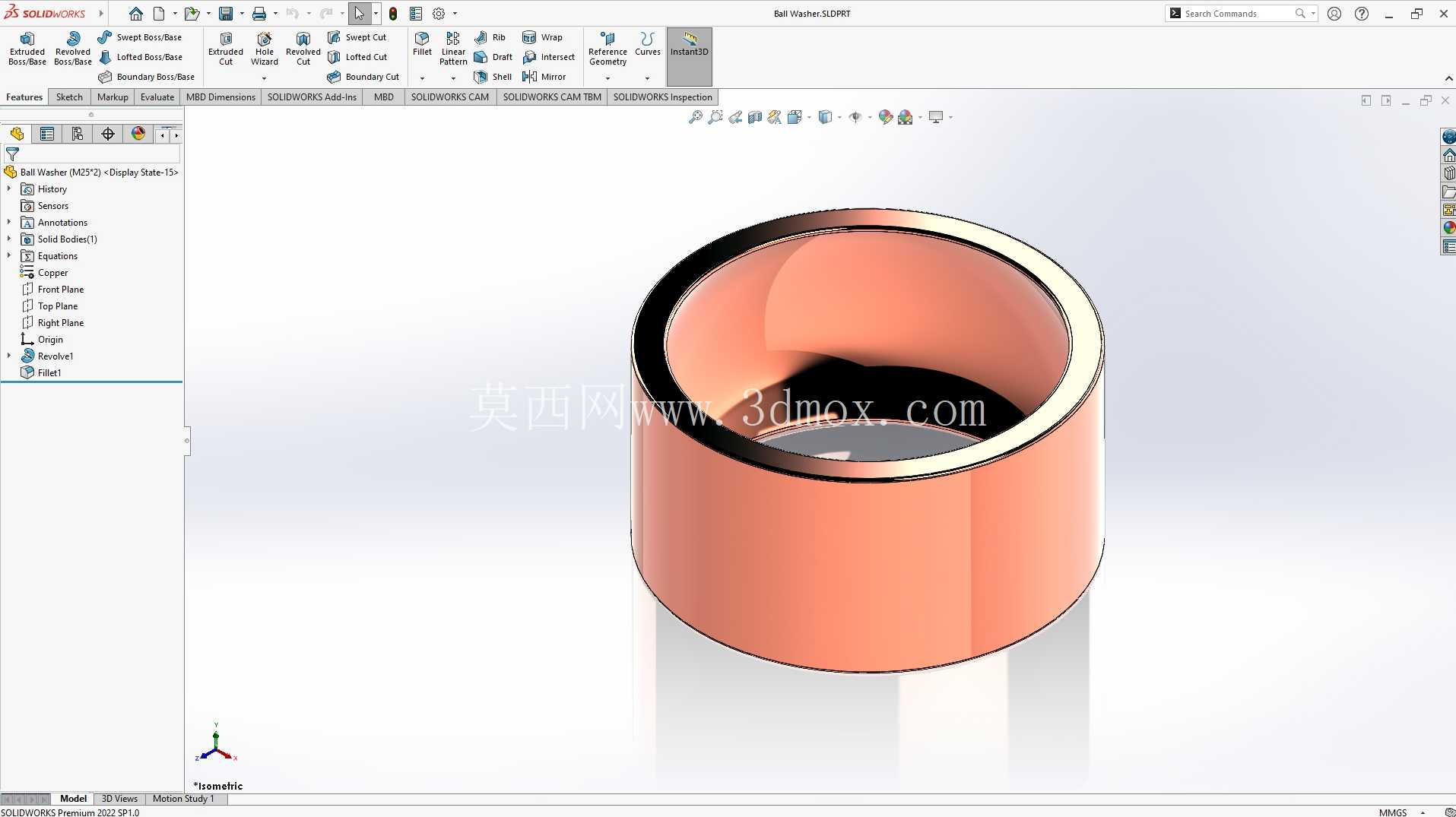Expand the History tree node

click(x=9, y=188)
